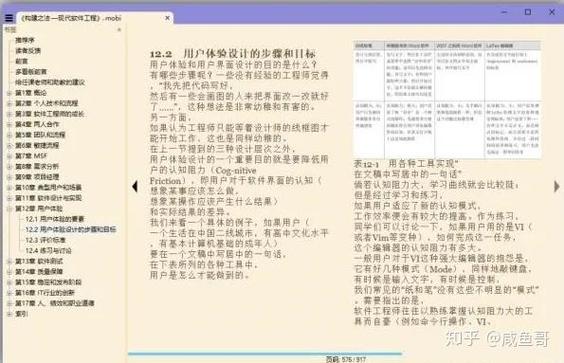Close the 构建之法 .mobi tab

point(167,18)
